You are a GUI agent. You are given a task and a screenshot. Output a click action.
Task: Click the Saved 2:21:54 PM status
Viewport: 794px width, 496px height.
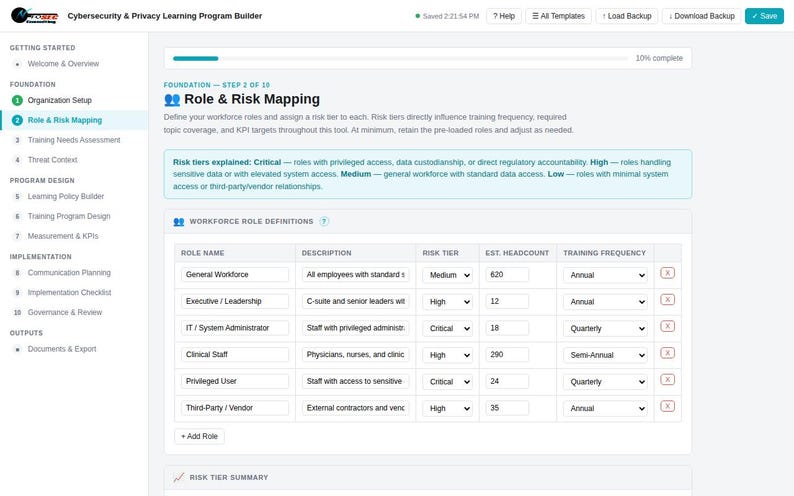[447, 16]
